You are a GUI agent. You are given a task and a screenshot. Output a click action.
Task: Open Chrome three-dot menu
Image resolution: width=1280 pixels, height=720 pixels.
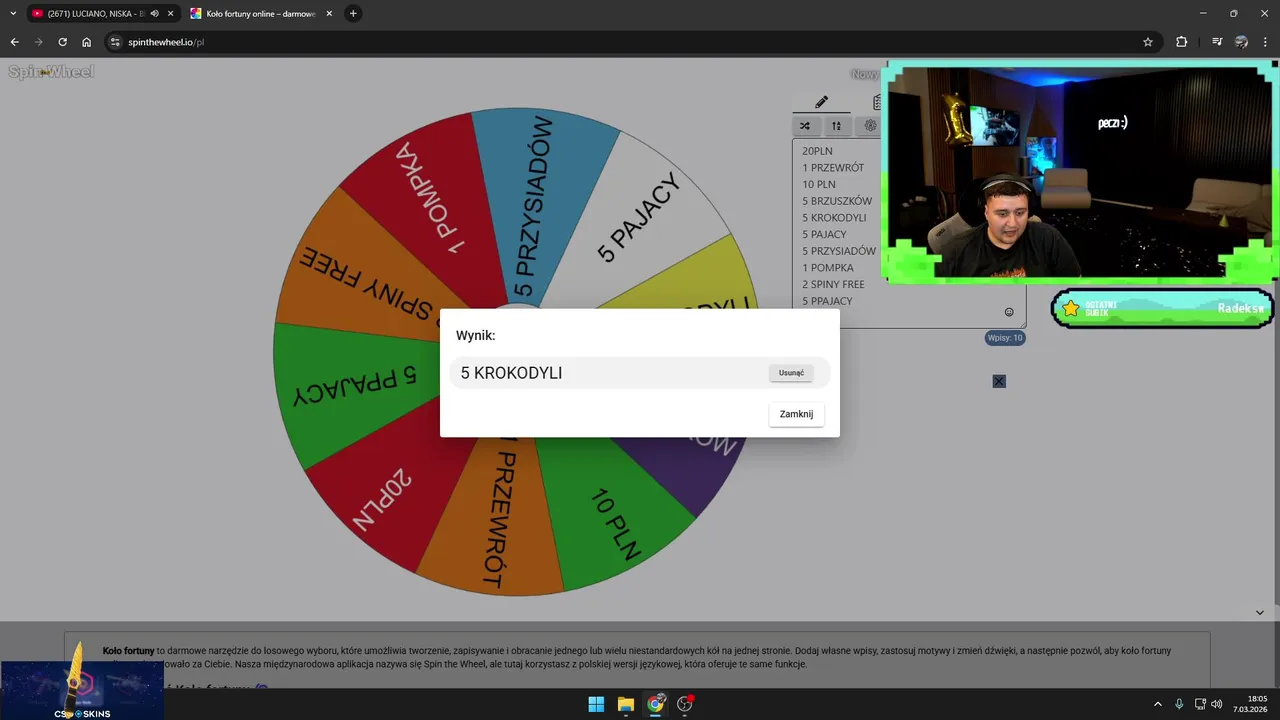1265,42
